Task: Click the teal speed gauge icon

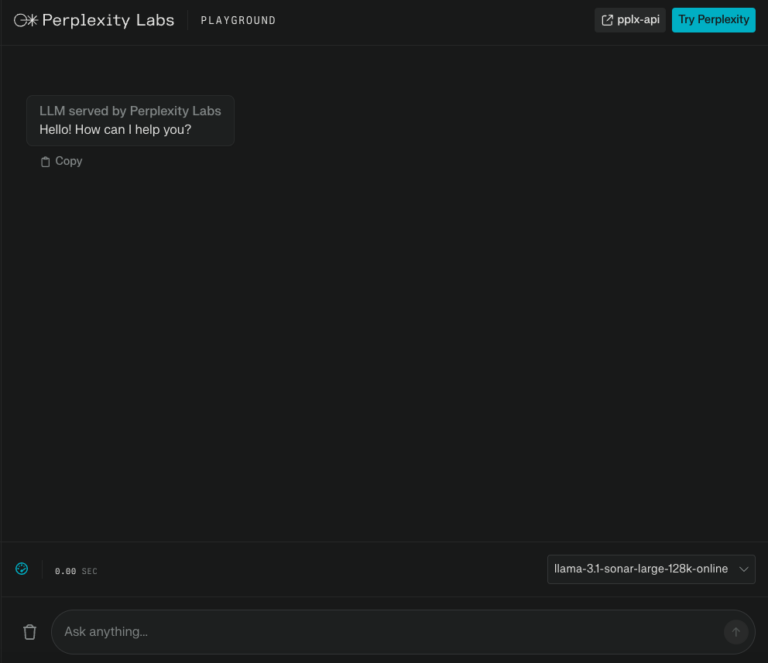Action: [22, 569]
